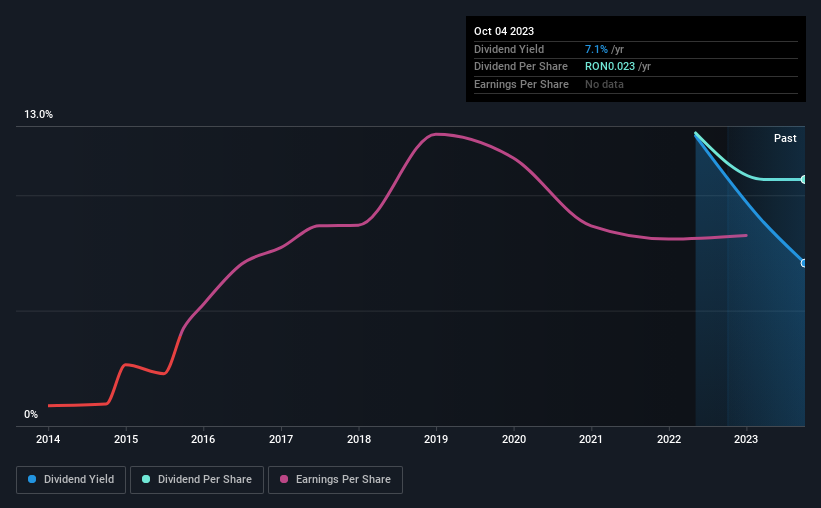Click the 0% y-axis baseline label
The width and height of the screenshot is (821, 508).
click(x=31, y=414)
